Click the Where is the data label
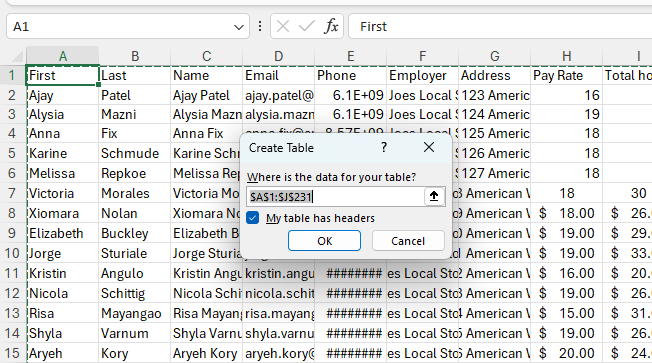This screenshot has height=363, width=652. tap(331, 177)
